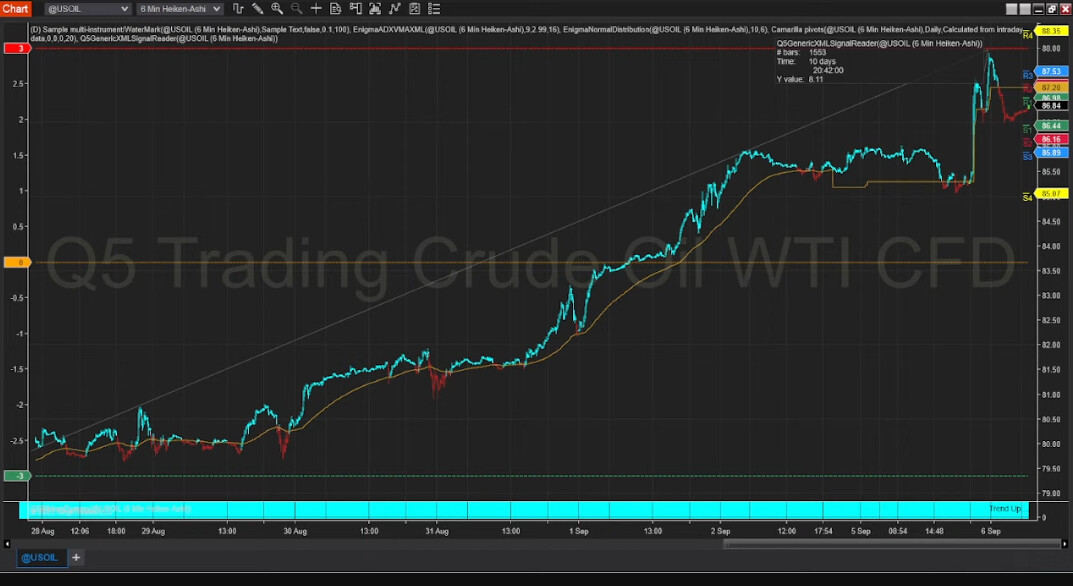1073x586 pixels.
Task: Click the Zoom Out magnifier icon
Action: pyautogui.click(x=297, y=9)
